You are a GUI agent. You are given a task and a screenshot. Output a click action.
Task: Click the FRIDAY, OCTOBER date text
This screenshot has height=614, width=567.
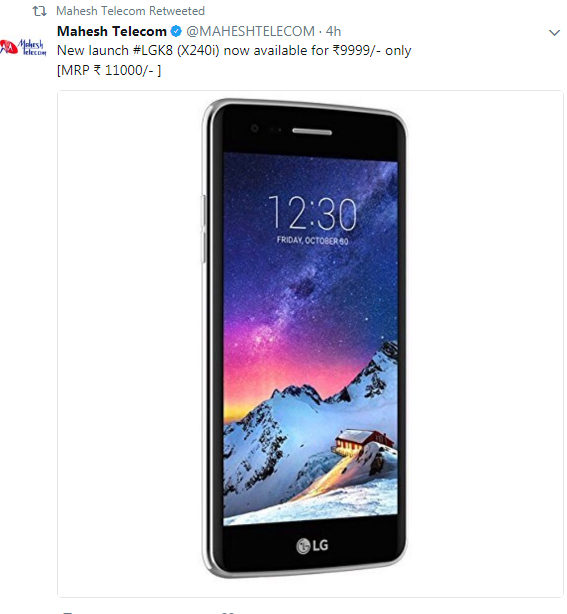click(x=312, y=240)
